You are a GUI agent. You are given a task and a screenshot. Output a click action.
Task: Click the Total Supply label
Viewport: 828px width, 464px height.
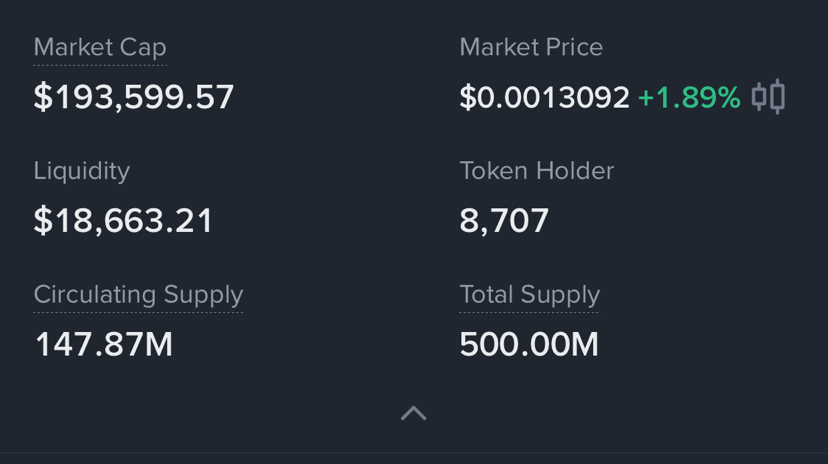[x=529, y=295]
